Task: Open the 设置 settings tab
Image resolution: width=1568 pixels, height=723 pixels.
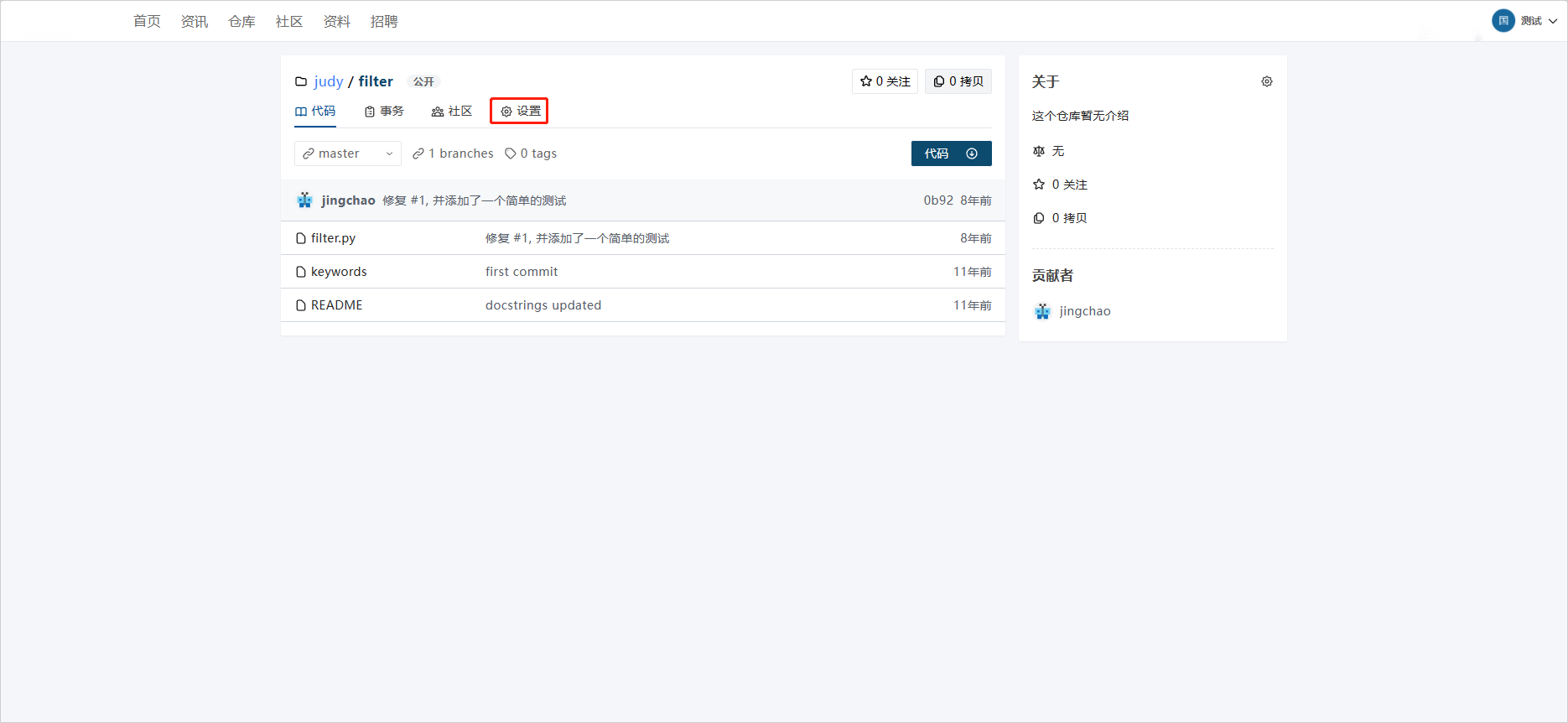Action: [x=520, y=111]
